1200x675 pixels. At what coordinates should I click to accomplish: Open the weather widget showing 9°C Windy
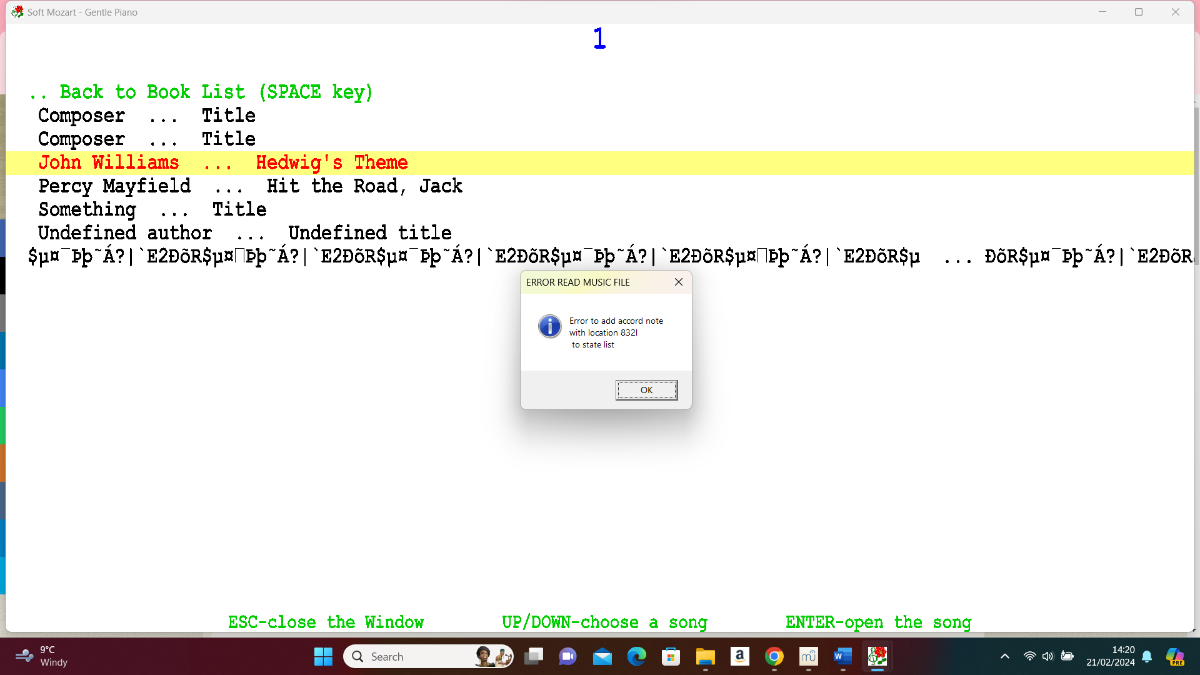42,656
